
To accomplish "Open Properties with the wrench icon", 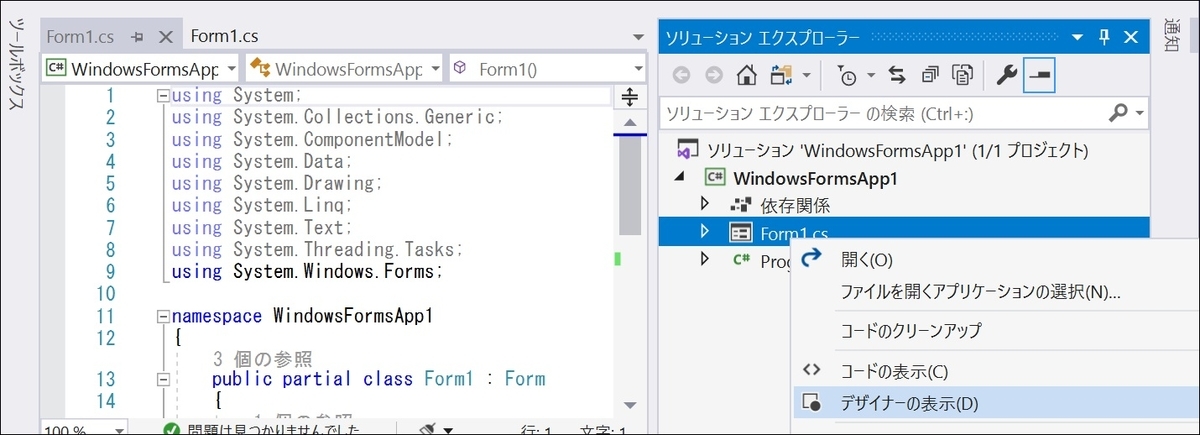I will pos(1005,75).
